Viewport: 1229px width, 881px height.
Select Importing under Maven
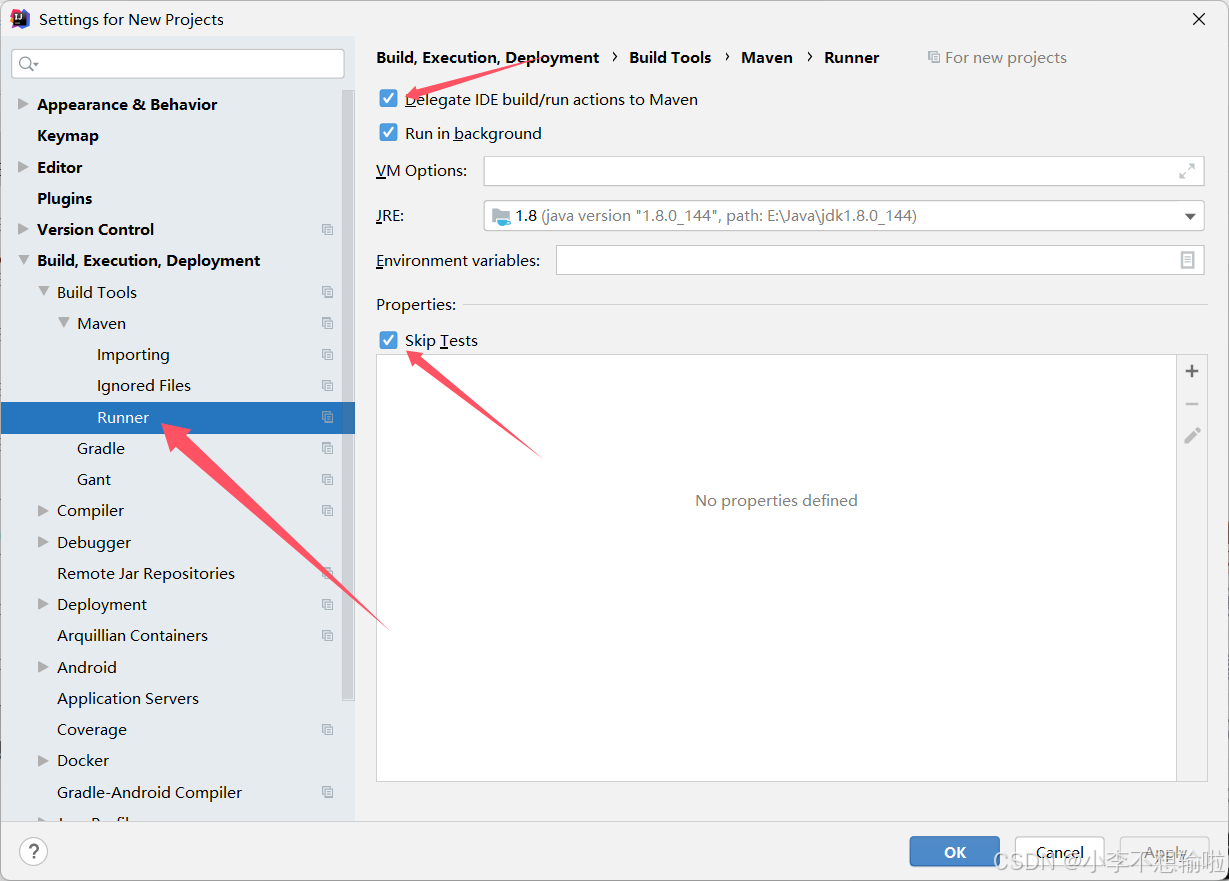click(x=133, y=354)
